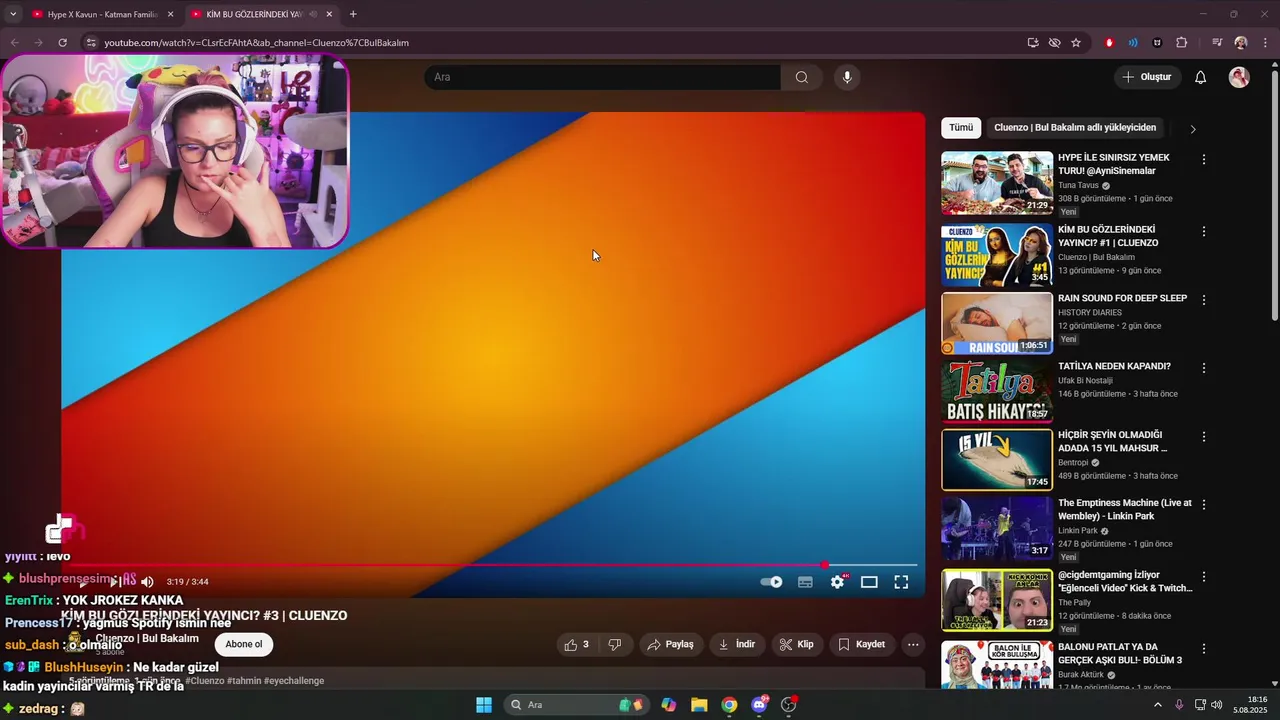
Task: Subscribe with the Abone ol button
Action: pos(244,644)
